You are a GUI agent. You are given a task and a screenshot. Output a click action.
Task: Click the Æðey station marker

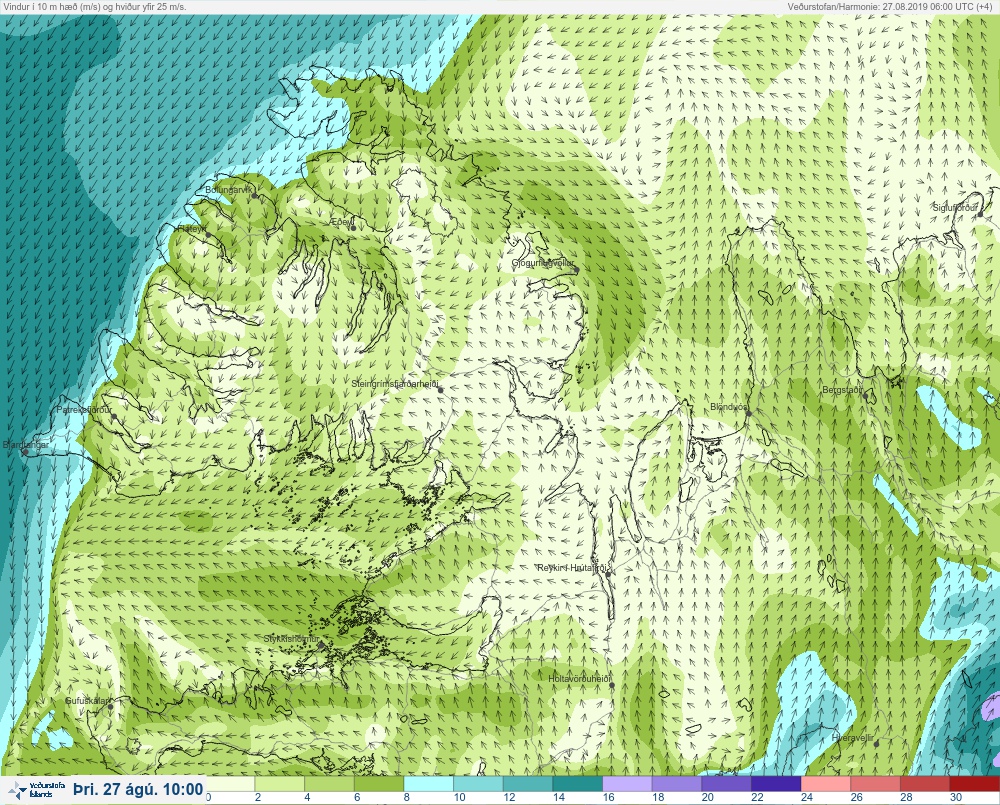coord(352,228)
